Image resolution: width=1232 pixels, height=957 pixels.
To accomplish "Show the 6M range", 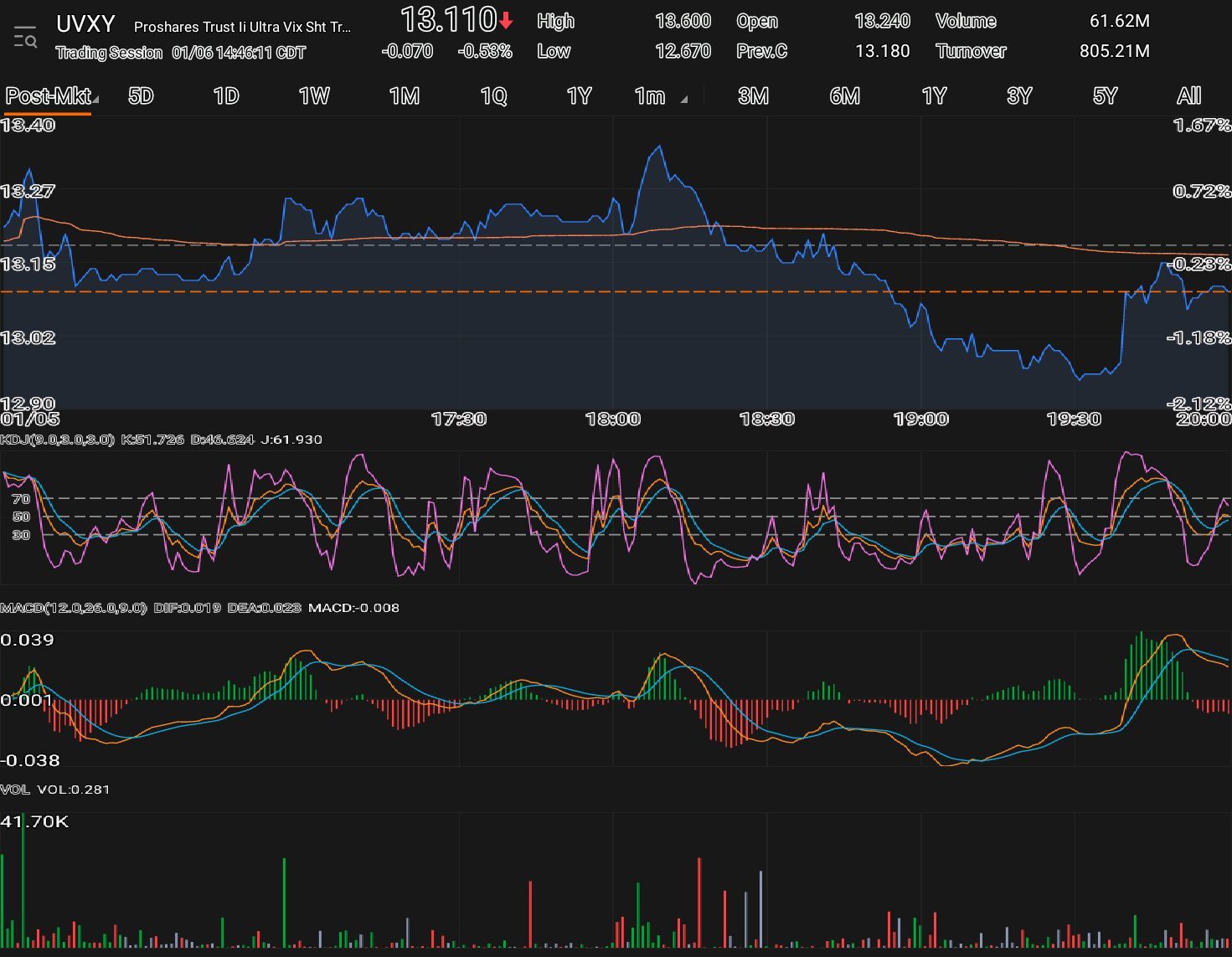I will pyautogui.click(x=844, y=95).
